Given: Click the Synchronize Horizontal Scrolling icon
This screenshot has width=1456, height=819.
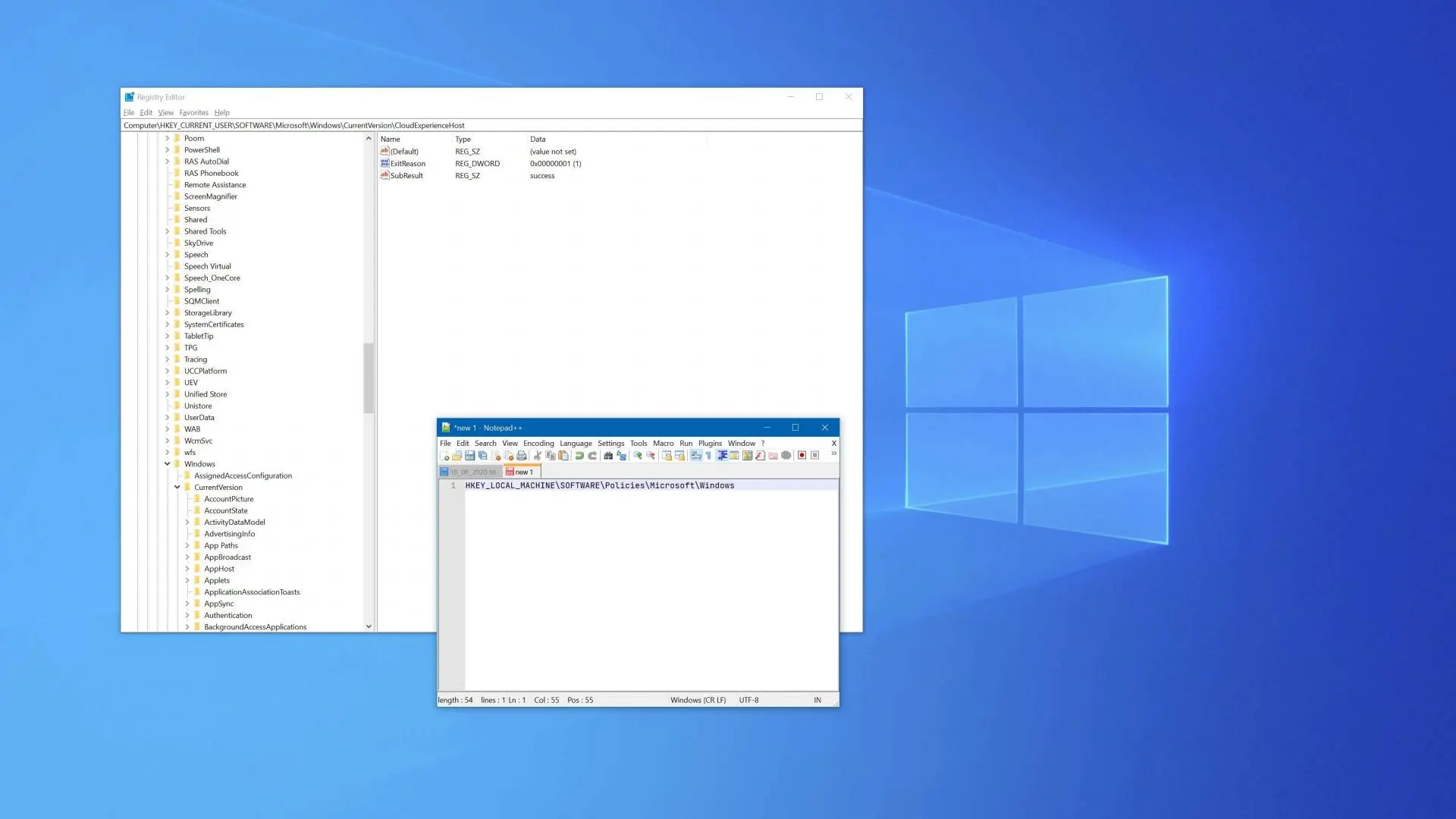Looking at the screenshot, I should pyautogui.click(x=679, y=455).
